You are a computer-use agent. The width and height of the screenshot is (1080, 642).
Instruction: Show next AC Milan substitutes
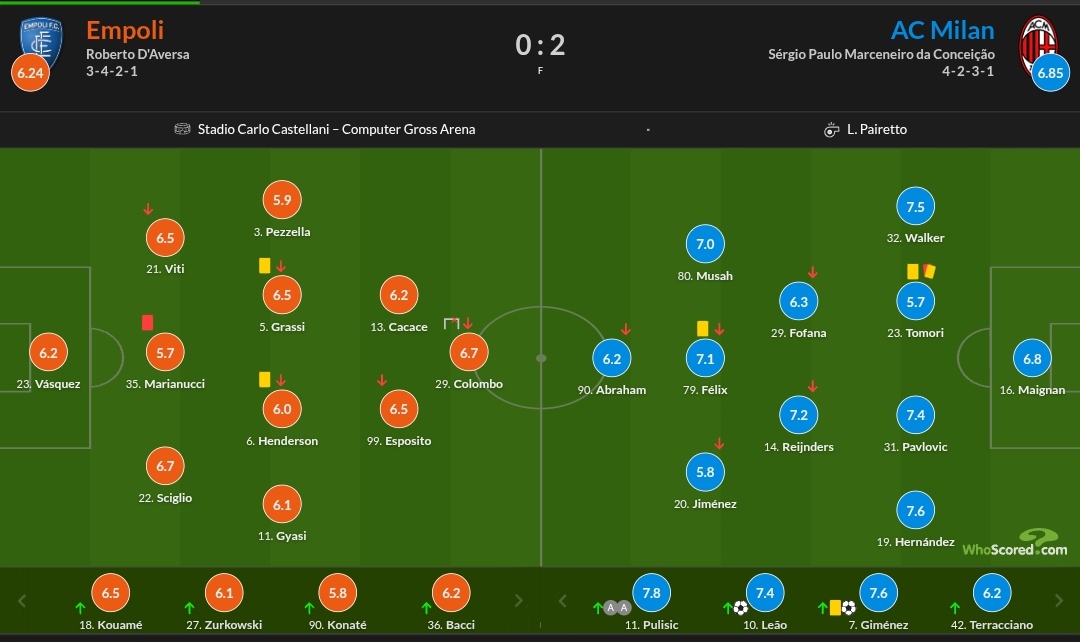pyautogui.click(x=1059, y=601)
